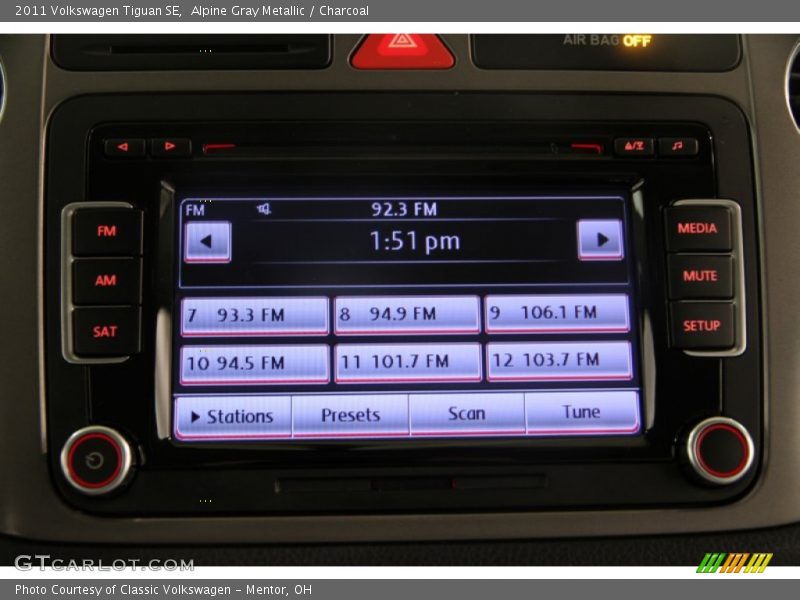Viewport: 800px width, 600px height.
Task: Start Scan from the bottom bar
Action: pos(467,414)
